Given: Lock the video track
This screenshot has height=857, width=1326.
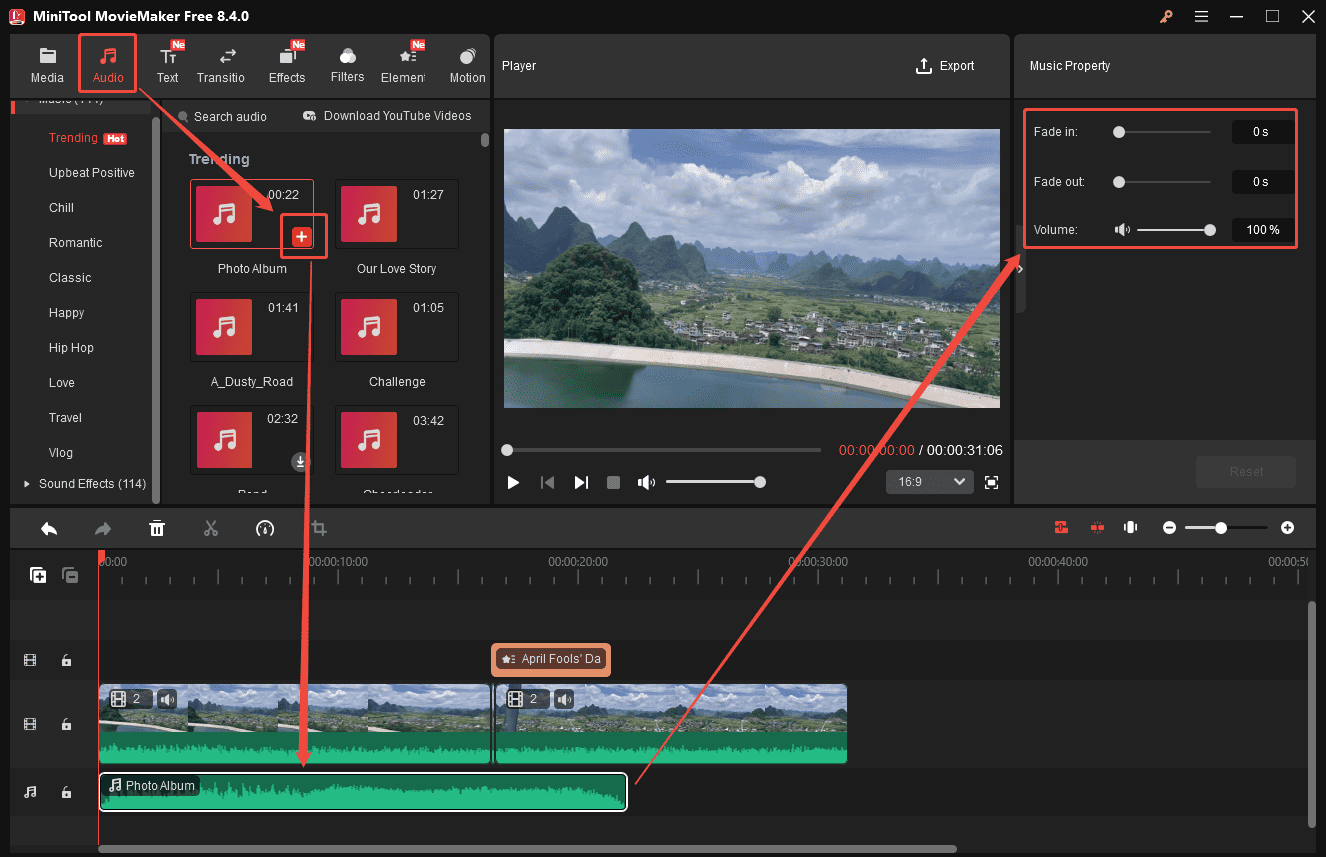Looking at the screenshot, I should [66, 724].
